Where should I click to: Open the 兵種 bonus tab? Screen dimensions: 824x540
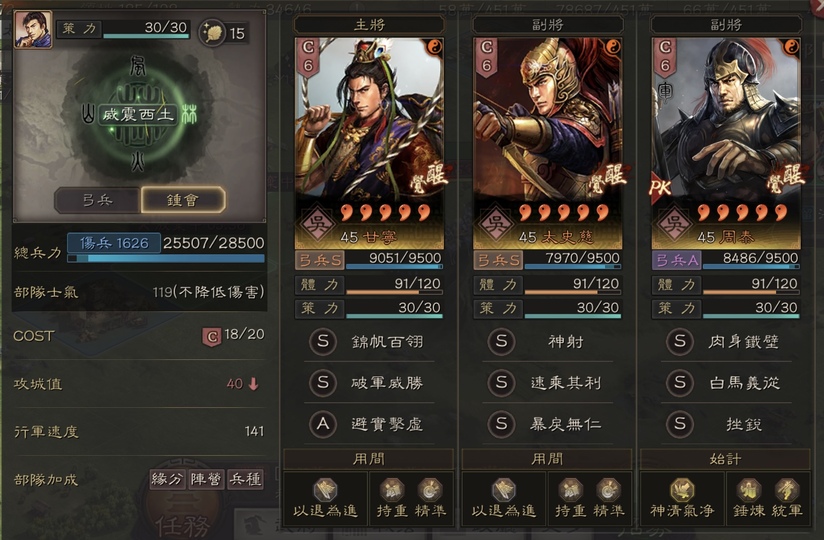[245, 479]
